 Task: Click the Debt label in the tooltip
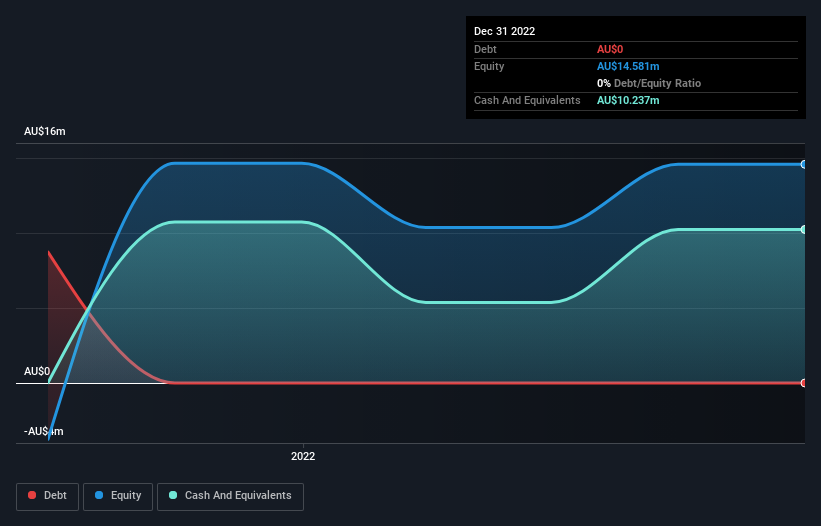485,49
